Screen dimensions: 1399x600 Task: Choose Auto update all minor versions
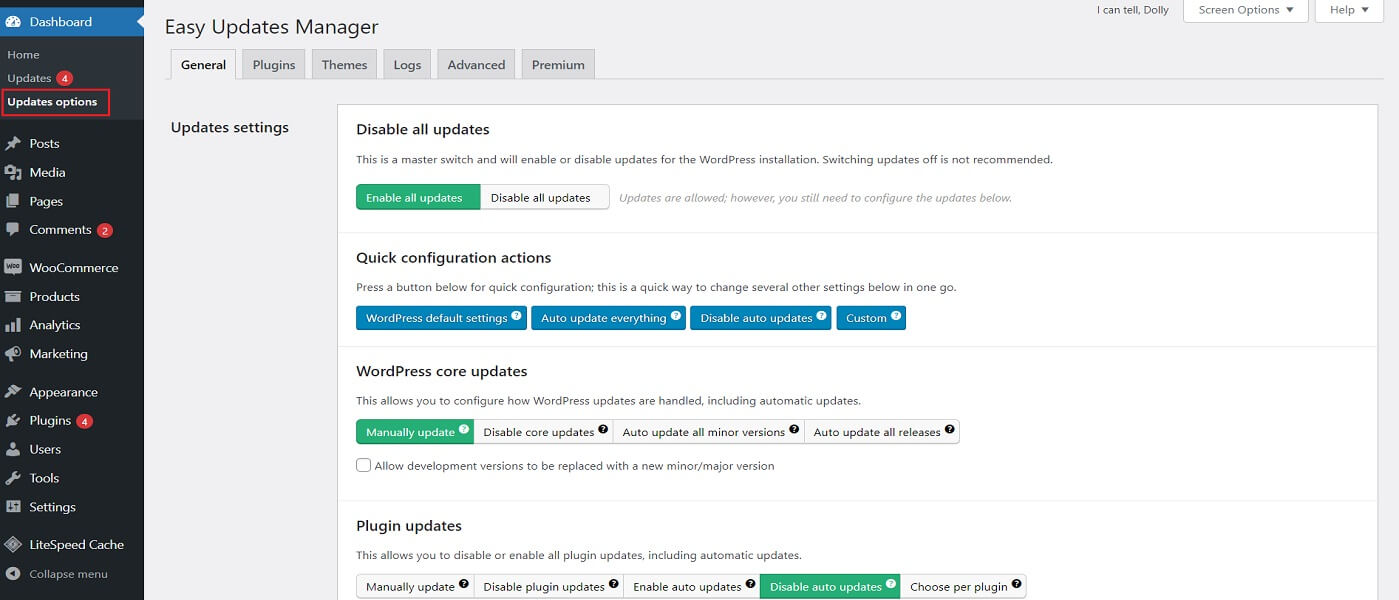pos(708,432)
